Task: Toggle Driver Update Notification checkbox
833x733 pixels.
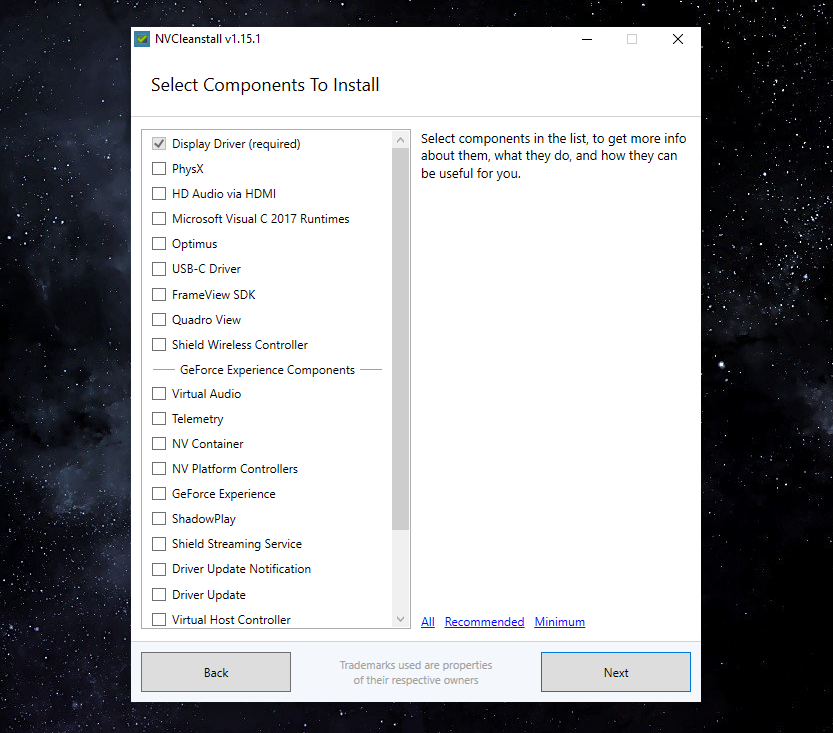Action: [x=159, y=569]
